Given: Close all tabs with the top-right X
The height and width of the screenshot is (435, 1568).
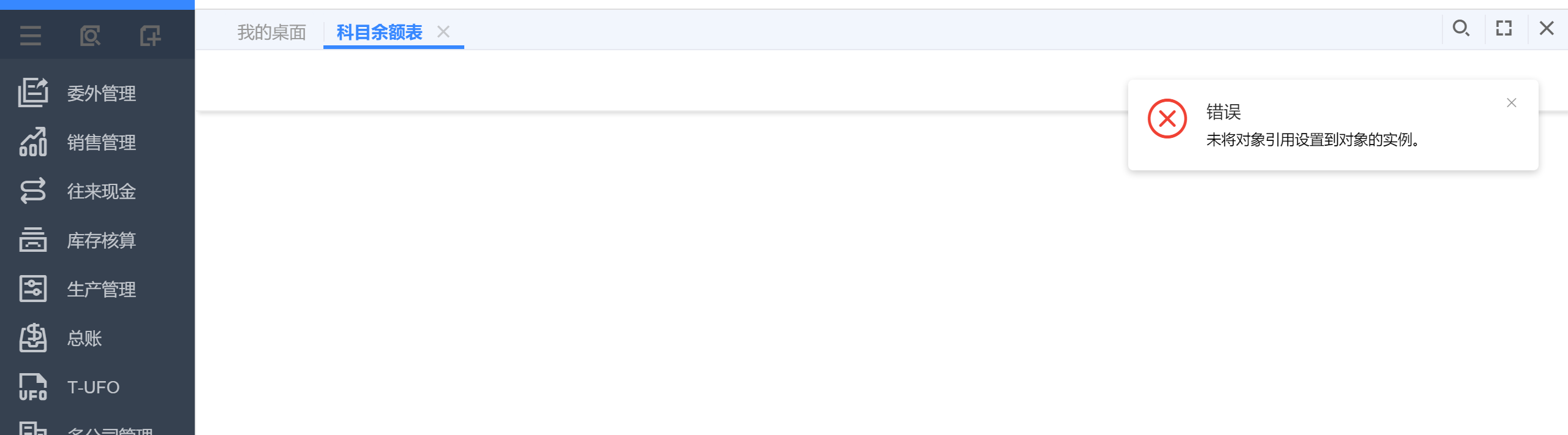Looking at the screenshot, I should (1547, 28).
